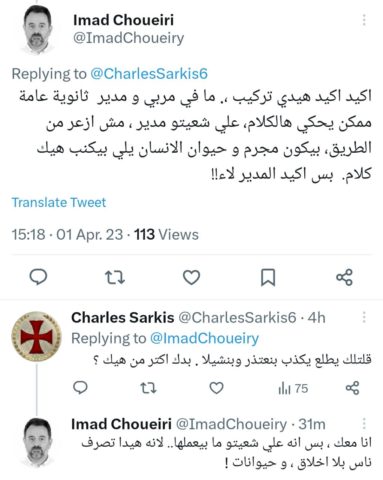Image resolution: width=383 pixels, height=480 pixels.
Task: Retweet Charles Sarkis's reply
Action: point(148,388)
